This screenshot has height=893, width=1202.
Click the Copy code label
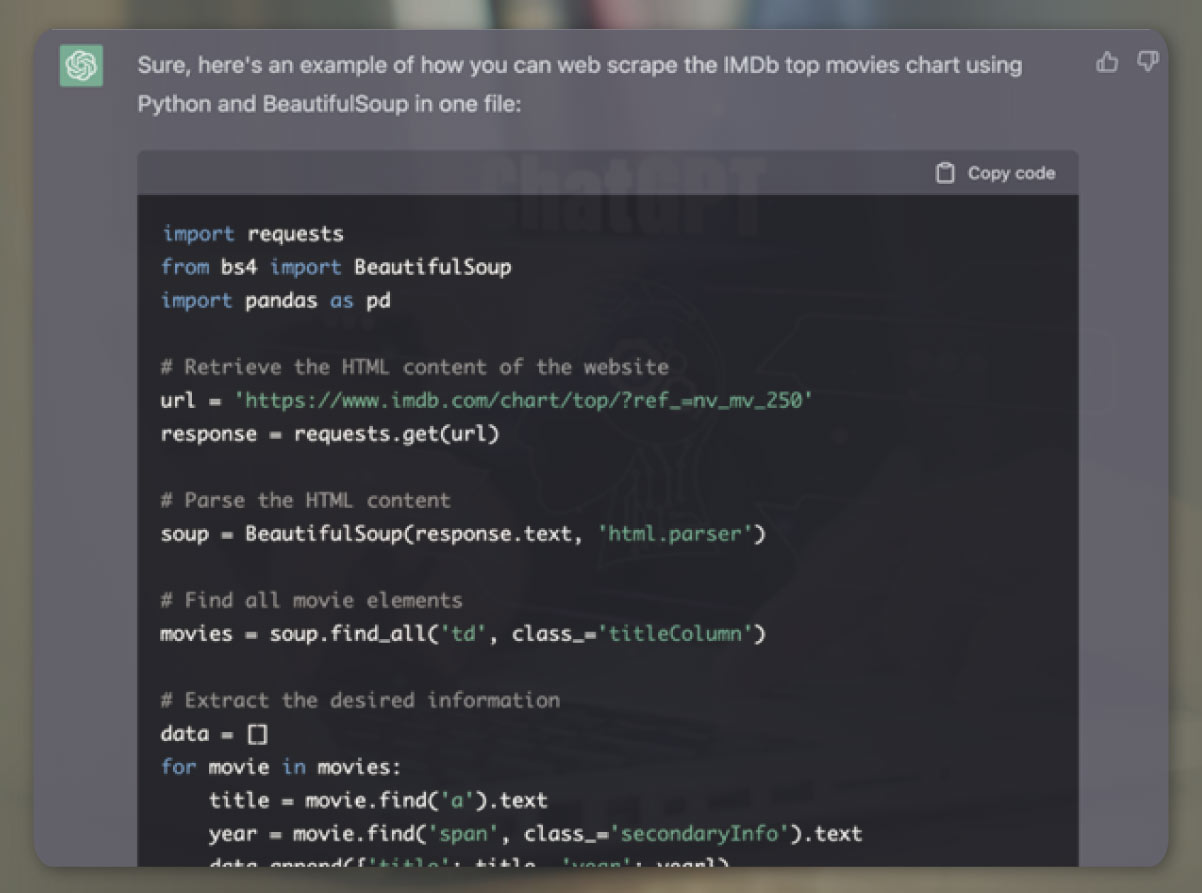1011,173
